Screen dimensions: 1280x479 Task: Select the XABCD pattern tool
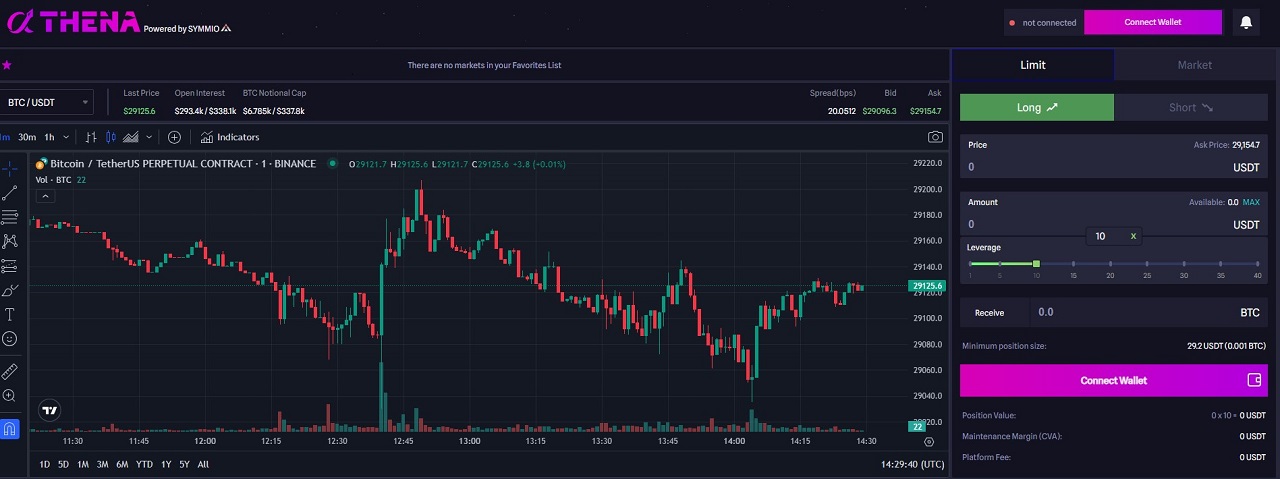[9, 241]
